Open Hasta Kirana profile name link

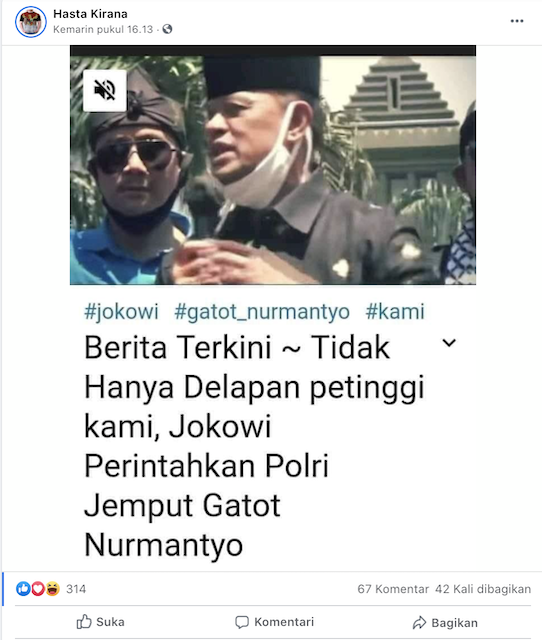(x=90, y=14)
